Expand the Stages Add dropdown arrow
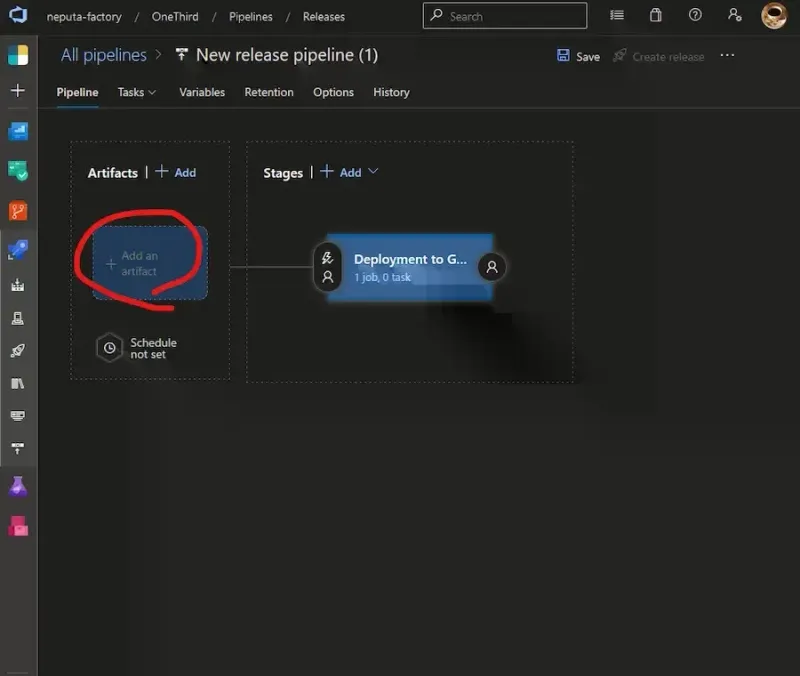 point(373,172)
